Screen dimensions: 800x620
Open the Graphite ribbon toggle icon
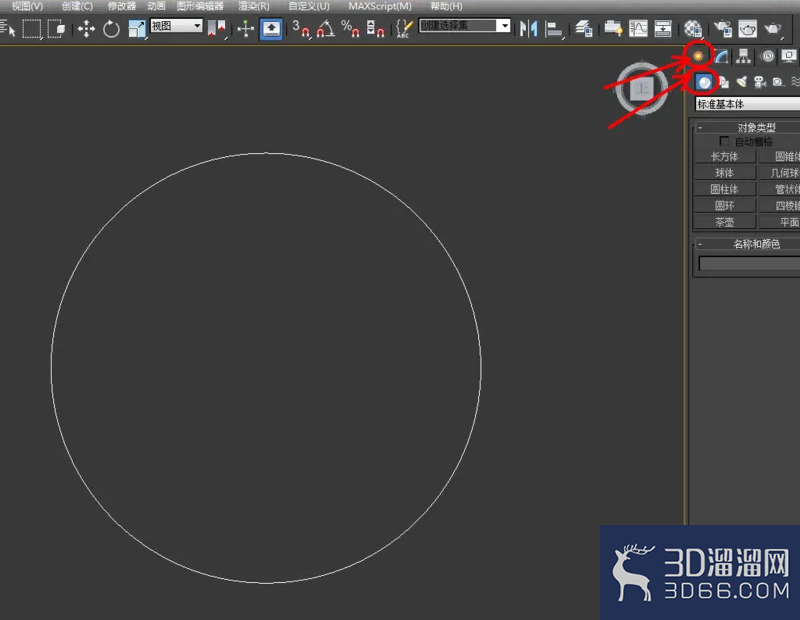613,29
